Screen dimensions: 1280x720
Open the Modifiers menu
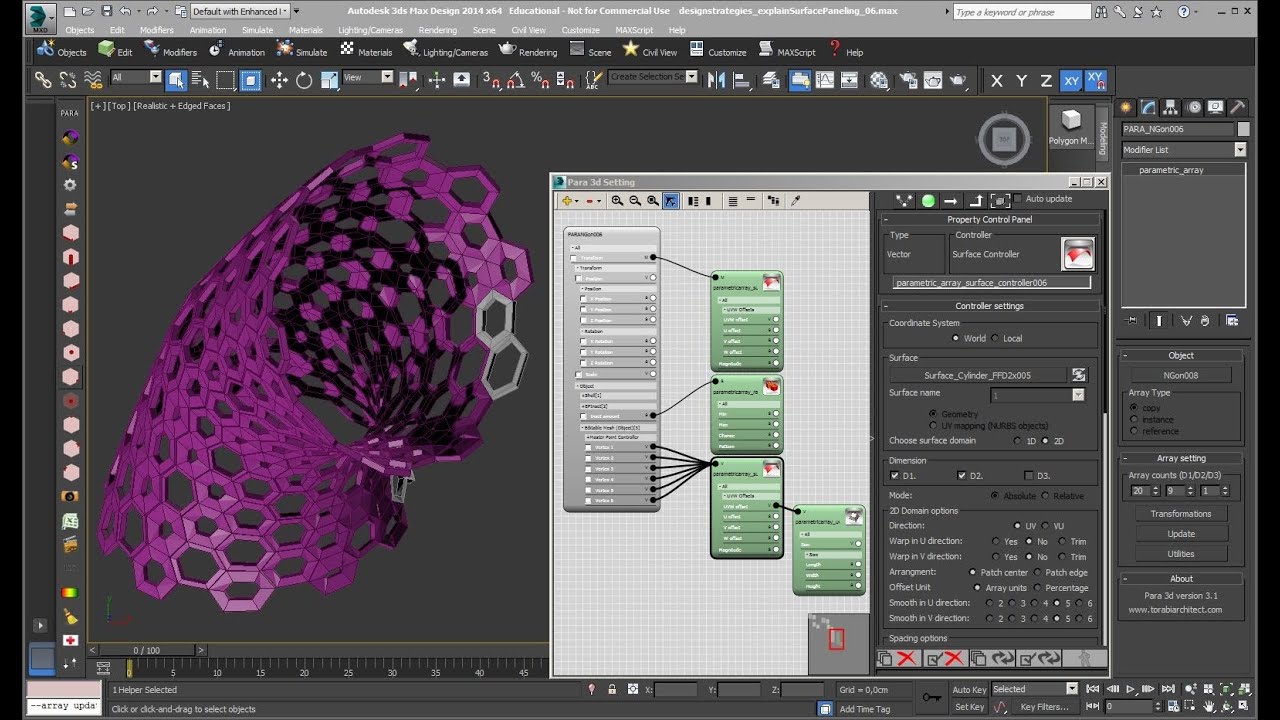point(157,30)
